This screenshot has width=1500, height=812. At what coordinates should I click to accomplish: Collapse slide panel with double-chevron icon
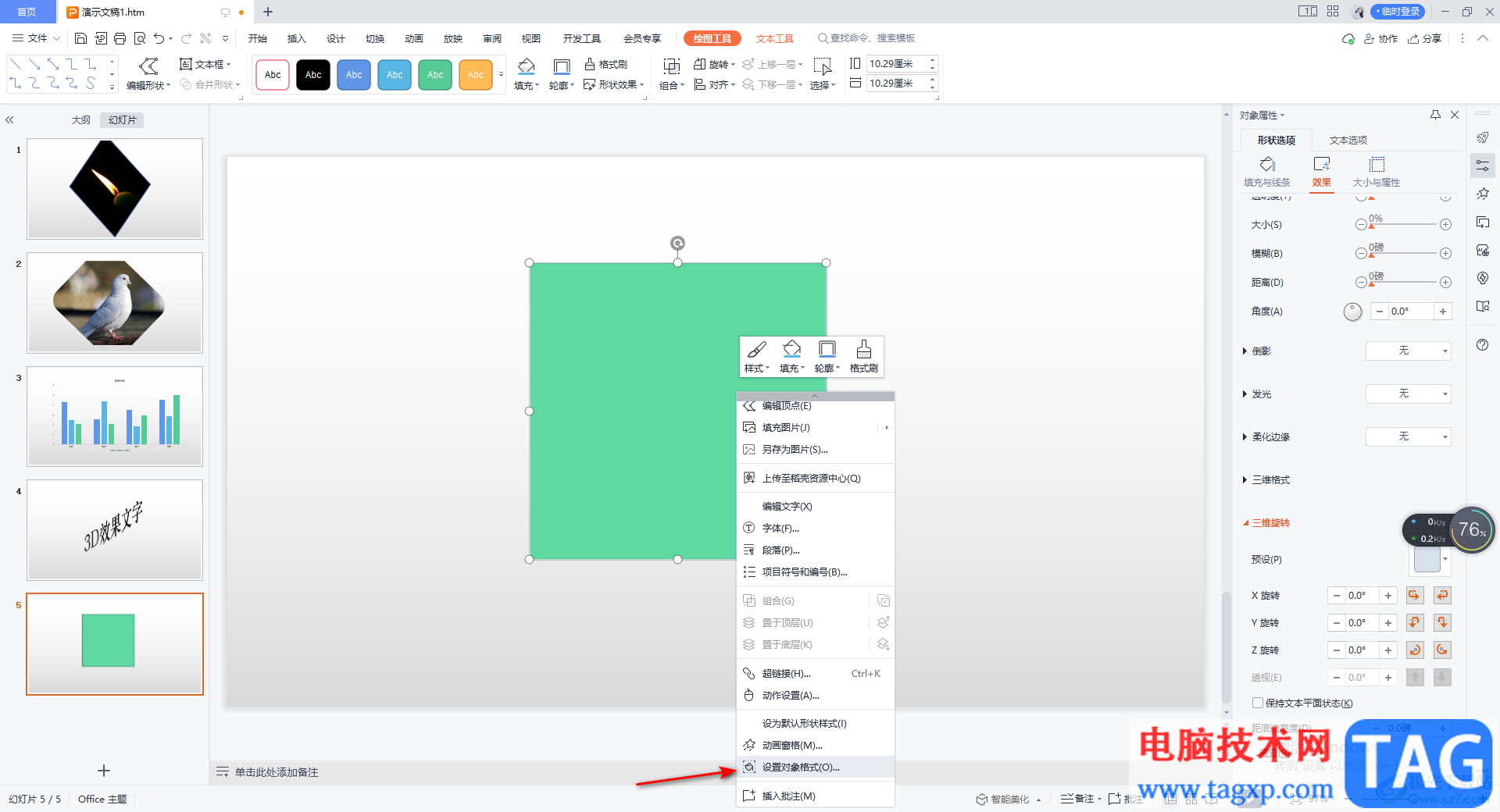point(9,120)
